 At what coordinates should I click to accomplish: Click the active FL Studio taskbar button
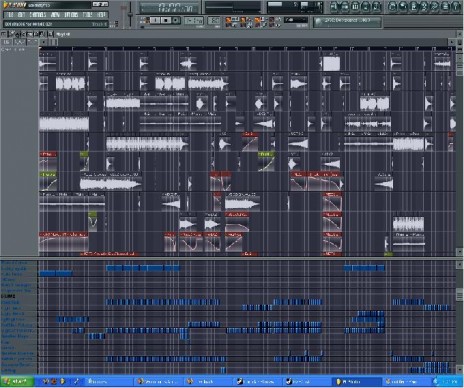tap(357, 381)
